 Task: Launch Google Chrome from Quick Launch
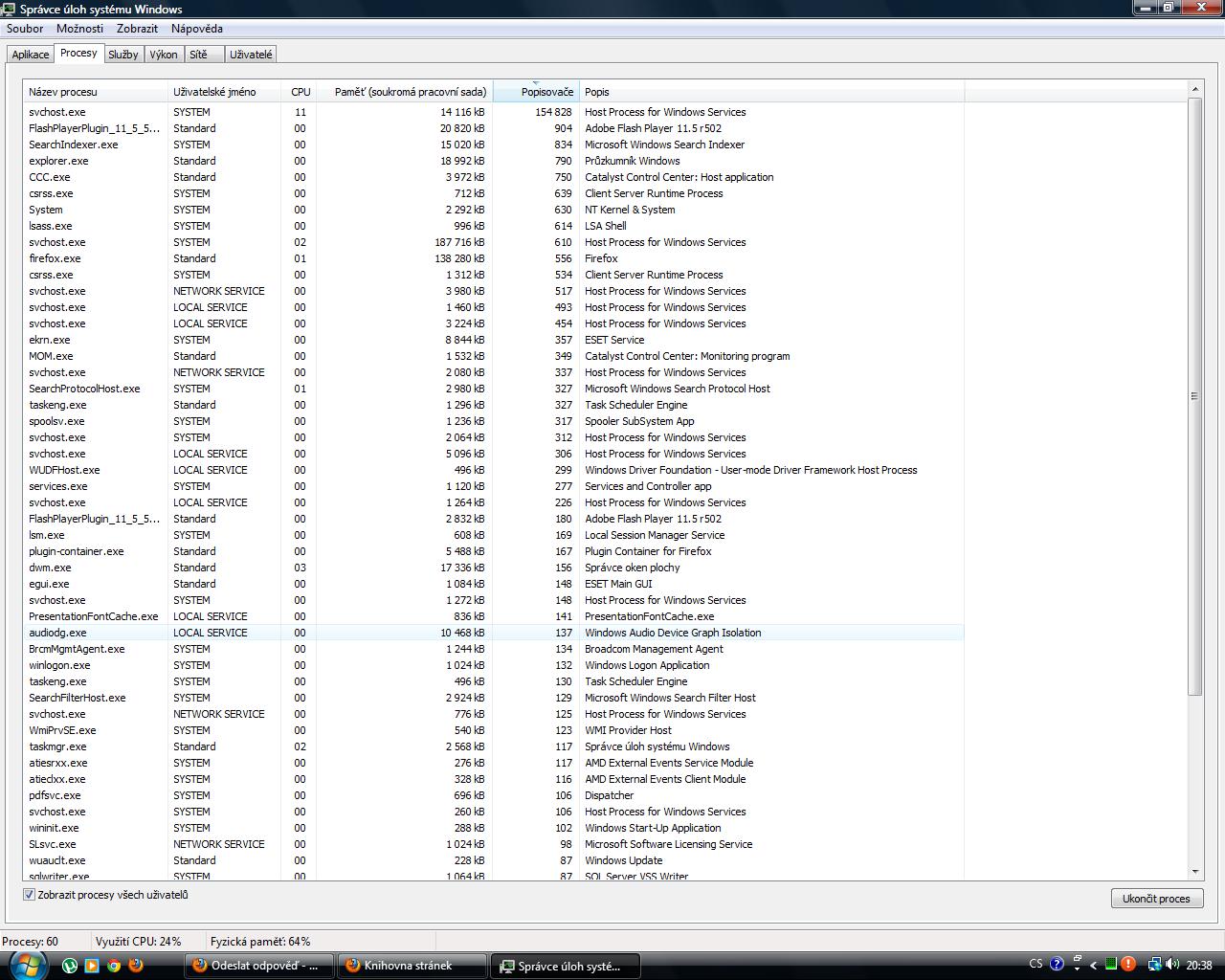point(114,966)
